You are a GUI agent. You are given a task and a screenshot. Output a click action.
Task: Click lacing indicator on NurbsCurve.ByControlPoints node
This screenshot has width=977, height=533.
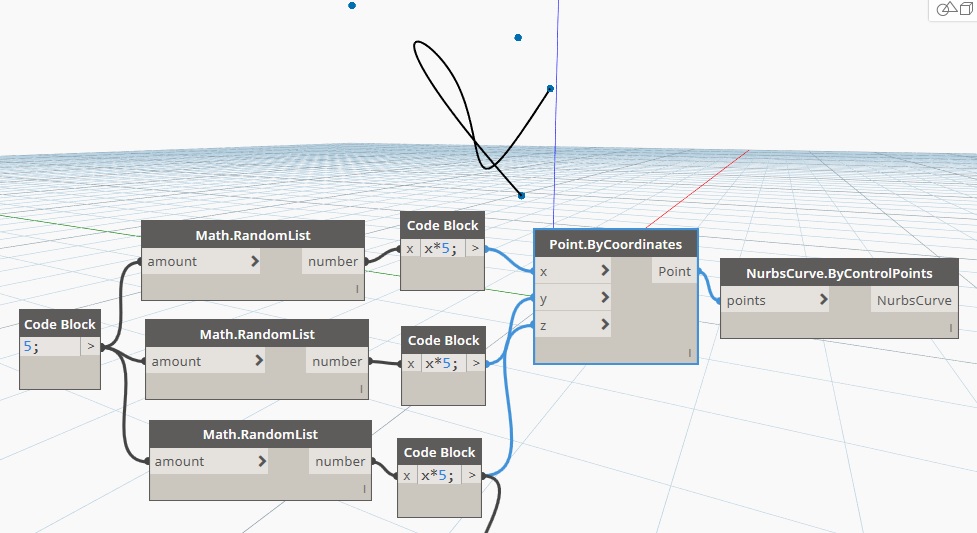coord(949,327)
